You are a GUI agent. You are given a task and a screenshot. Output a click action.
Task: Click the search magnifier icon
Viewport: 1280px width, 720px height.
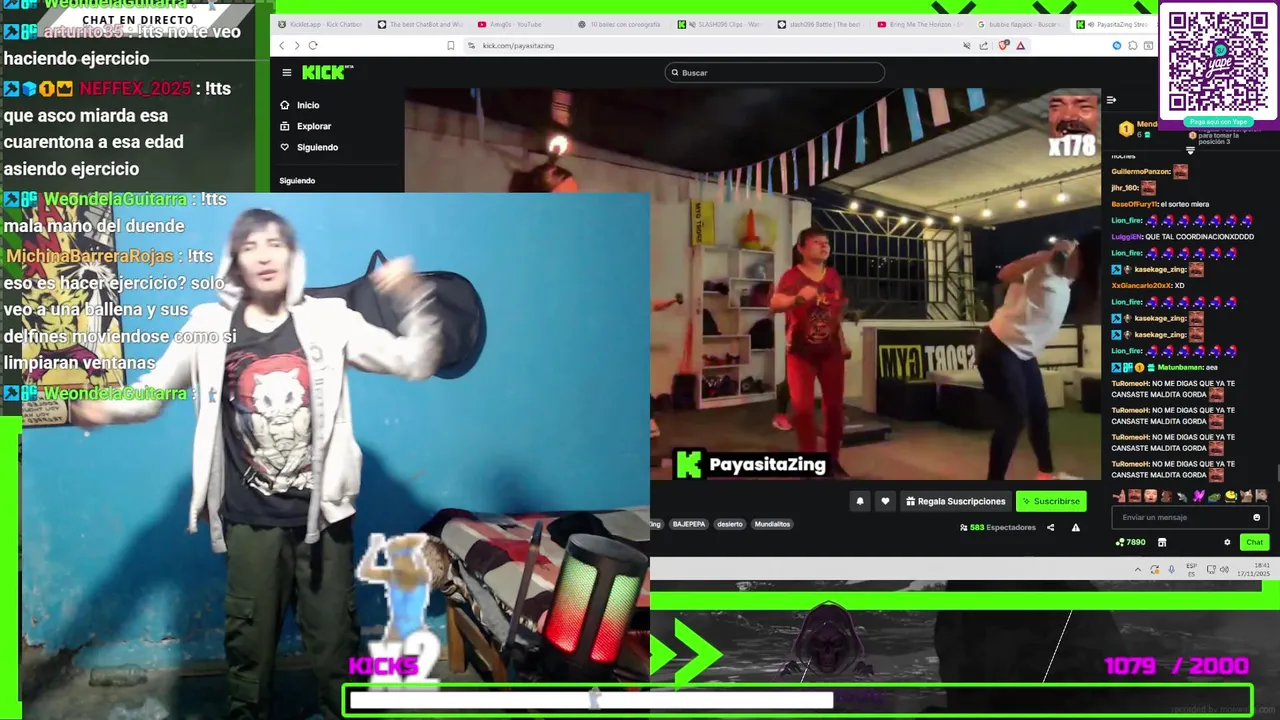pyautogui.click(x=675, y=72)
